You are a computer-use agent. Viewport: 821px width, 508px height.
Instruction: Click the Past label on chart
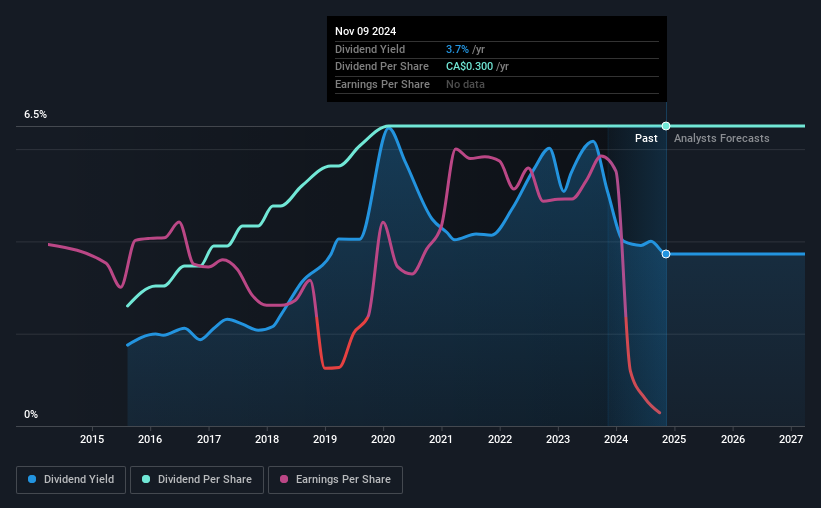pyautogui.click(x=646, y=138)
